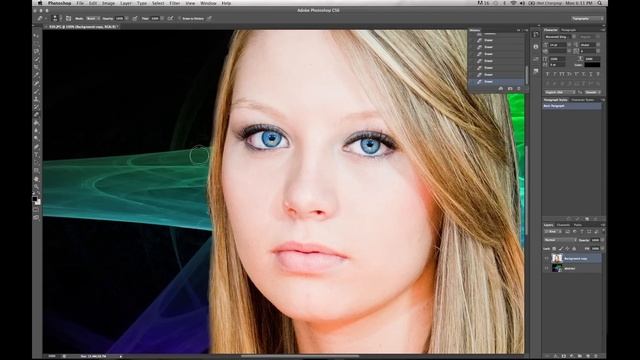
Task: Click the foreground color swatch in toolbox
Action: click(35, 198)
